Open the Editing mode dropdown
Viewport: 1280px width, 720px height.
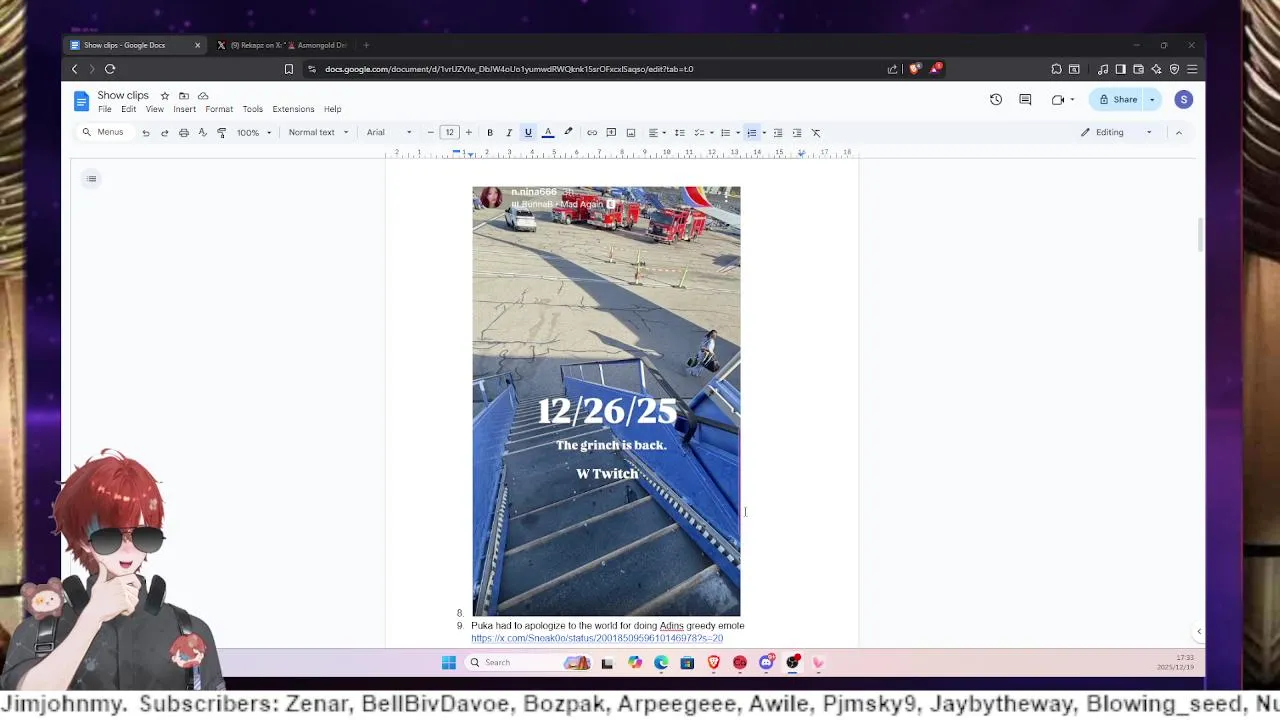tap(1116, 132)
